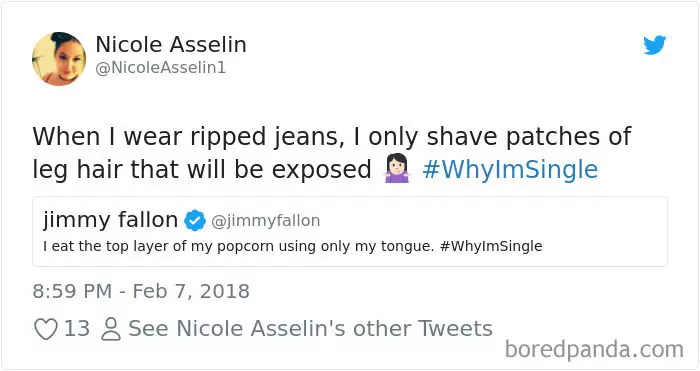Click the jimmy fallon quoted name
Viewport: 700px width, 371px height.
pyautogui.click(x=111, y=220)
